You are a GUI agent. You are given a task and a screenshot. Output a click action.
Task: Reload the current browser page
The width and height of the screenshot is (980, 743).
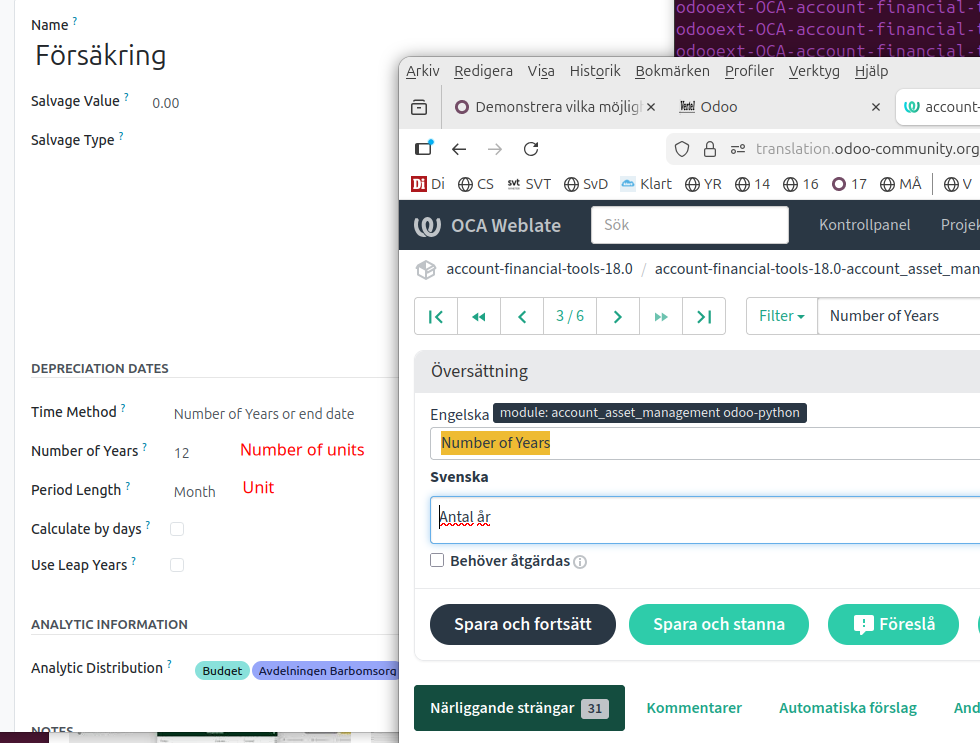tap(531, 149)
